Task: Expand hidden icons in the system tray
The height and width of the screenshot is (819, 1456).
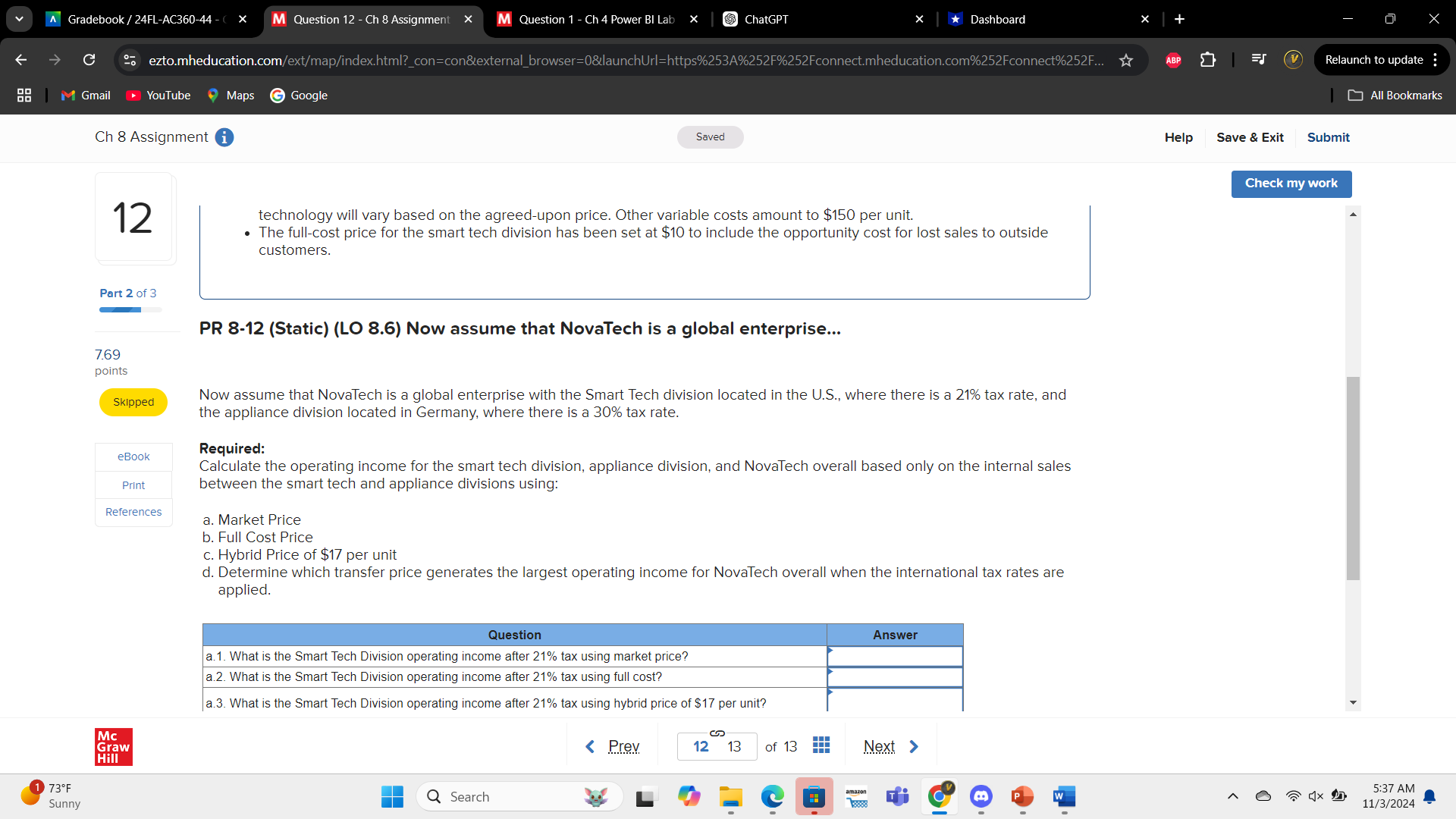Action: (x=1232, y=795)
